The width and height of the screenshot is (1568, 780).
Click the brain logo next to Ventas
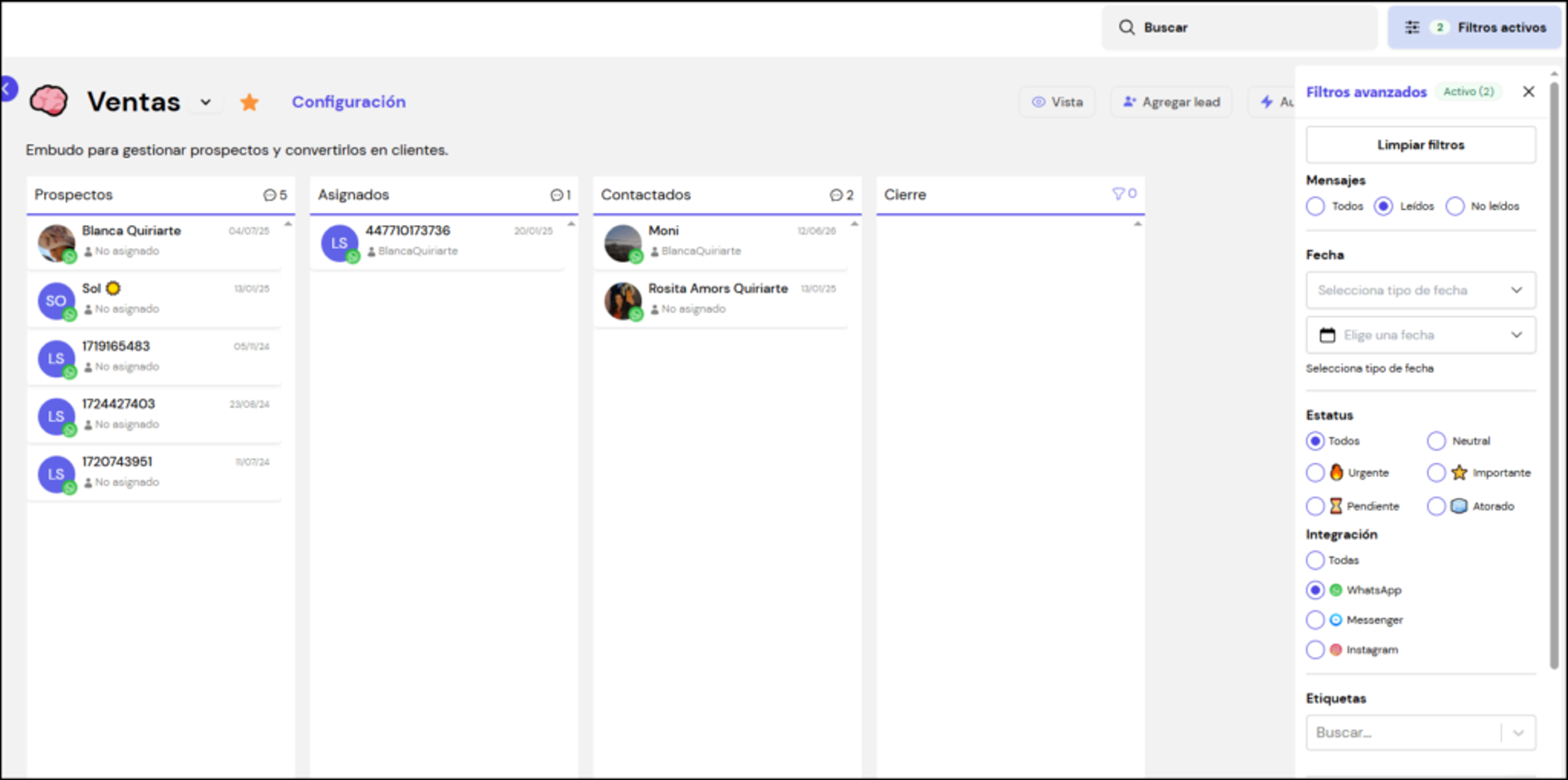tap(49, 101)
